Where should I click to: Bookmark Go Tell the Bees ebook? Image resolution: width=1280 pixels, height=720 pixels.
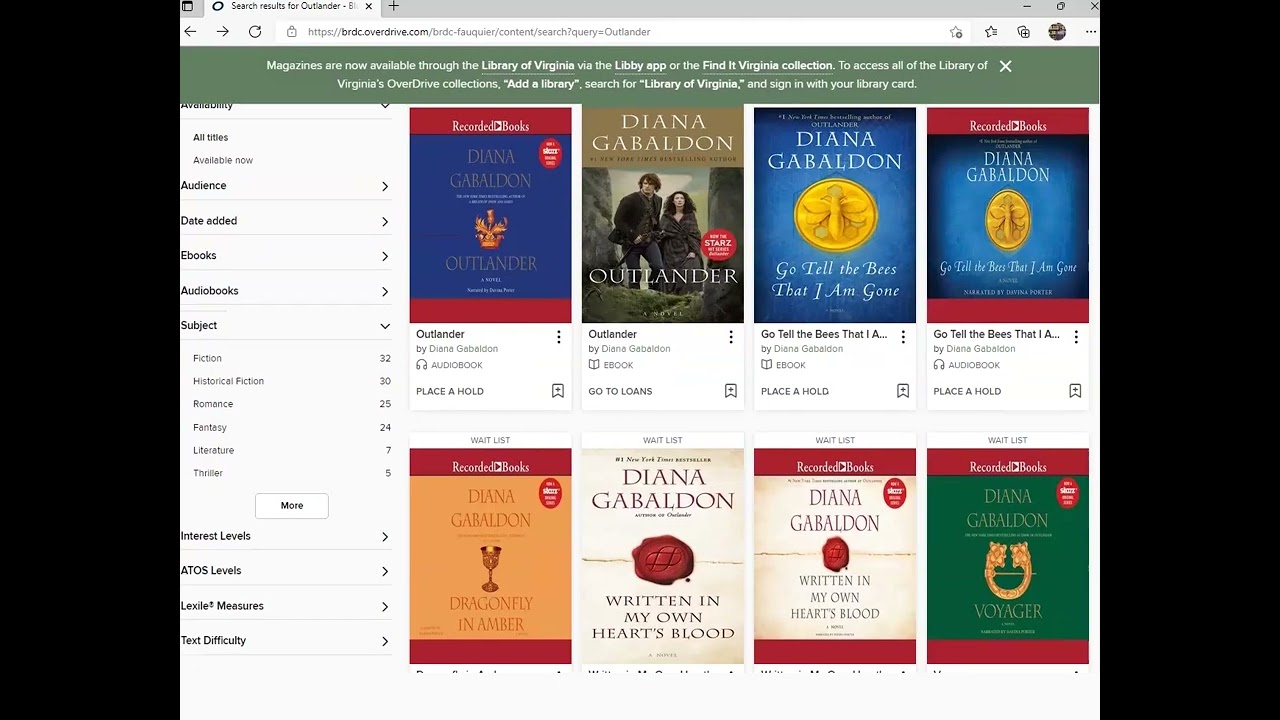[x=903, y=391]
